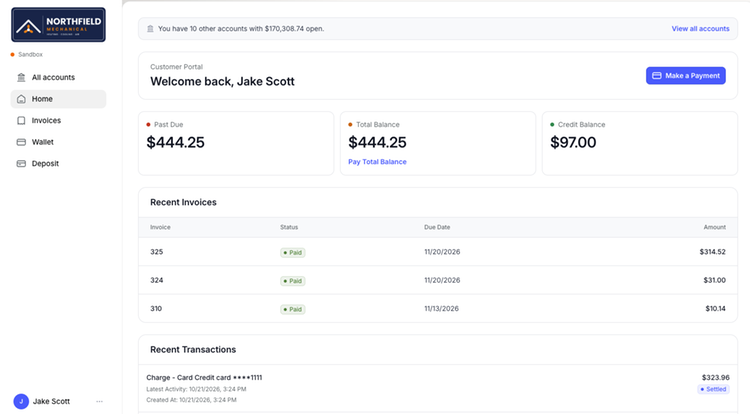750x414 pixels.
Task: Click the Paid badge for invoice 324
Action: 293,281
